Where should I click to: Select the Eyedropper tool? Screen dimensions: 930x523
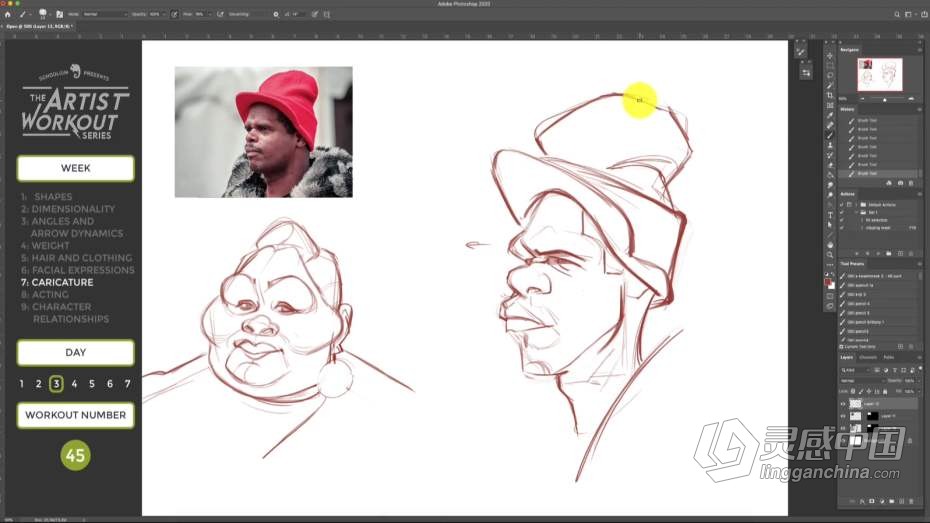tap(830, 116)
